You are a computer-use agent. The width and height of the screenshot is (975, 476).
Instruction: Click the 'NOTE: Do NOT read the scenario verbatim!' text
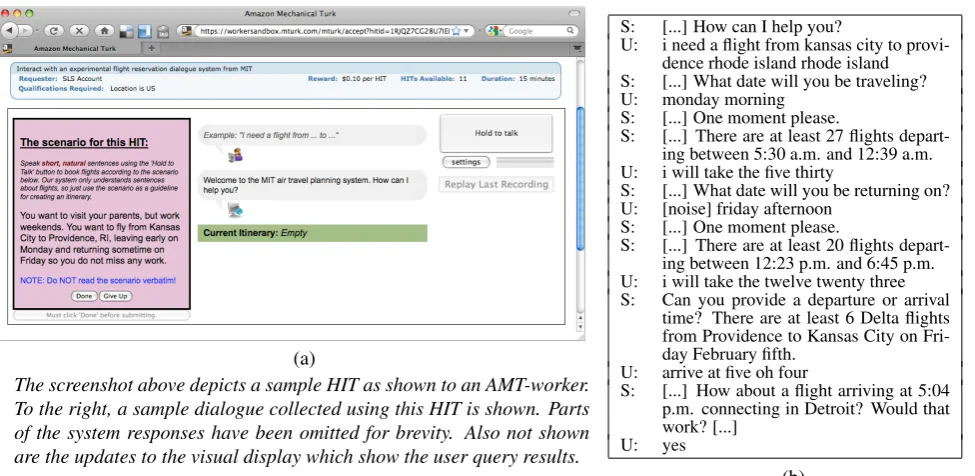pyautogui.click(x=98, y=280)
